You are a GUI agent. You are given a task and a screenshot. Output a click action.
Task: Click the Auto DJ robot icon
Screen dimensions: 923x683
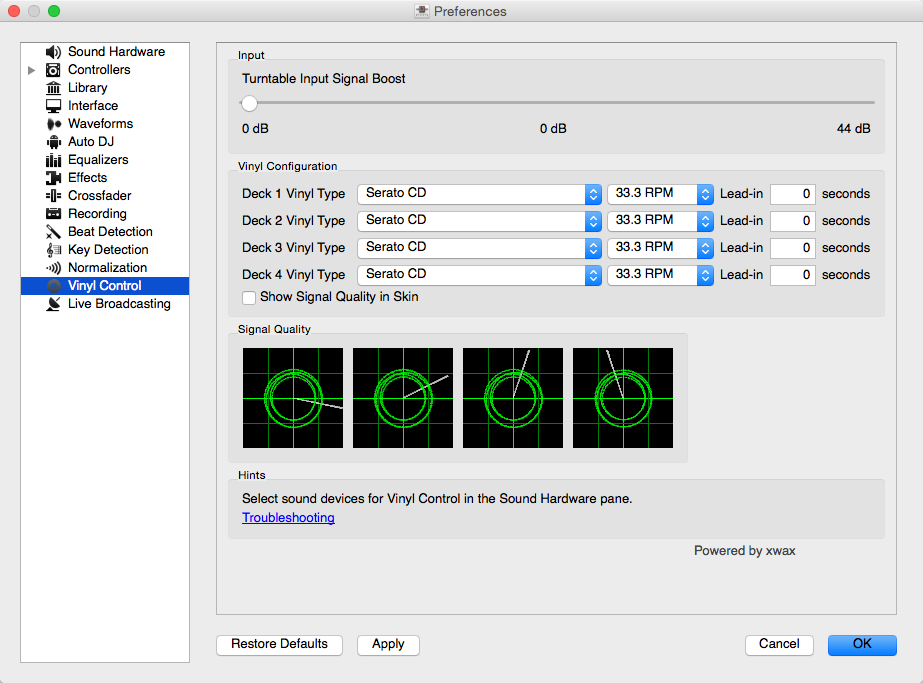click(54, 142)
